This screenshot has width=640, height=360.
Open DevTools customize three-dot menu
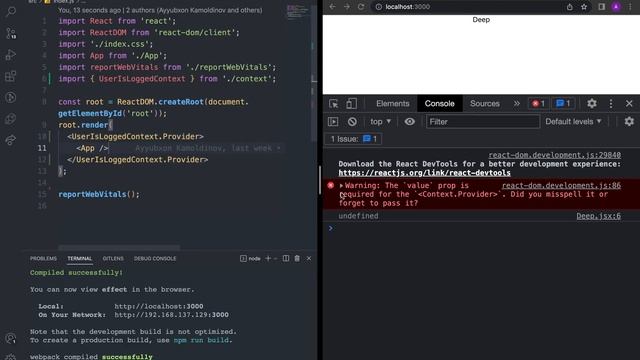pyautogui.click(x=611, y=104)
